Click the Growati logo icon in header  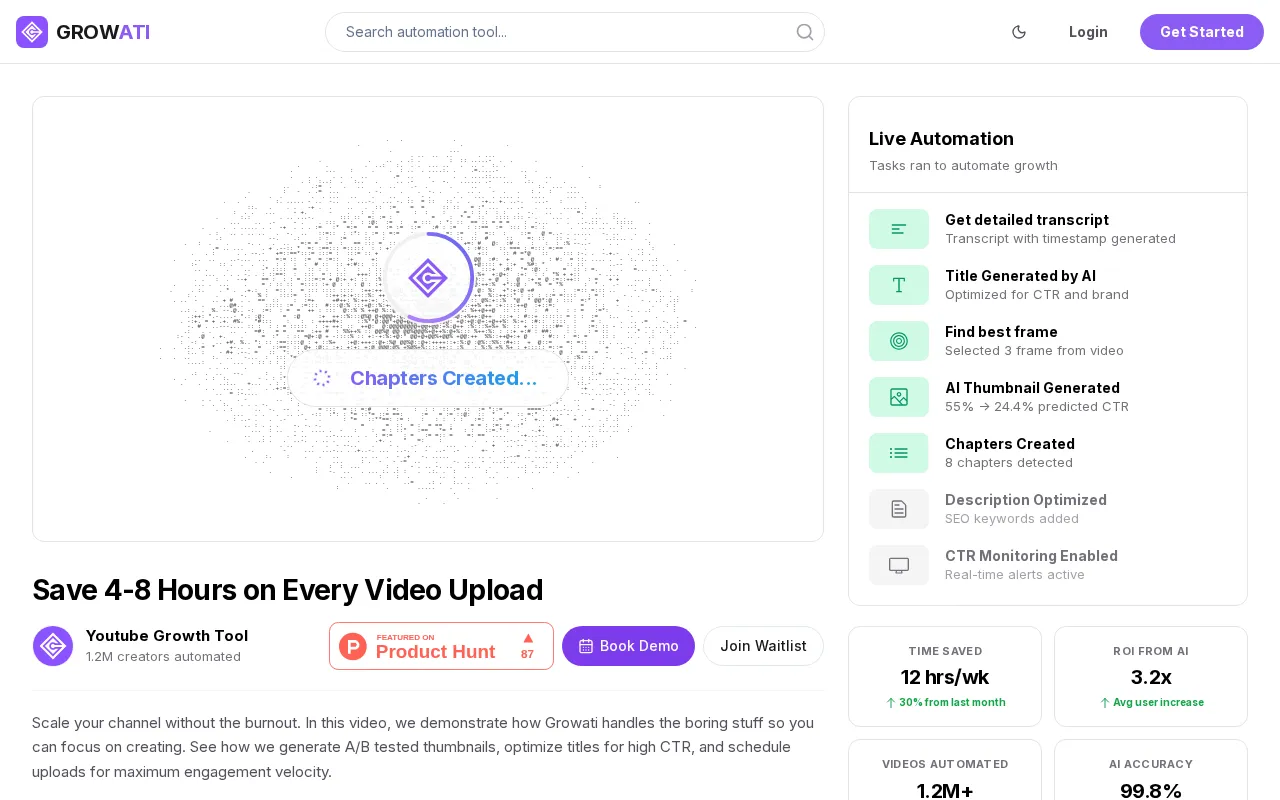pyautogui.click(x=32, y=32)
